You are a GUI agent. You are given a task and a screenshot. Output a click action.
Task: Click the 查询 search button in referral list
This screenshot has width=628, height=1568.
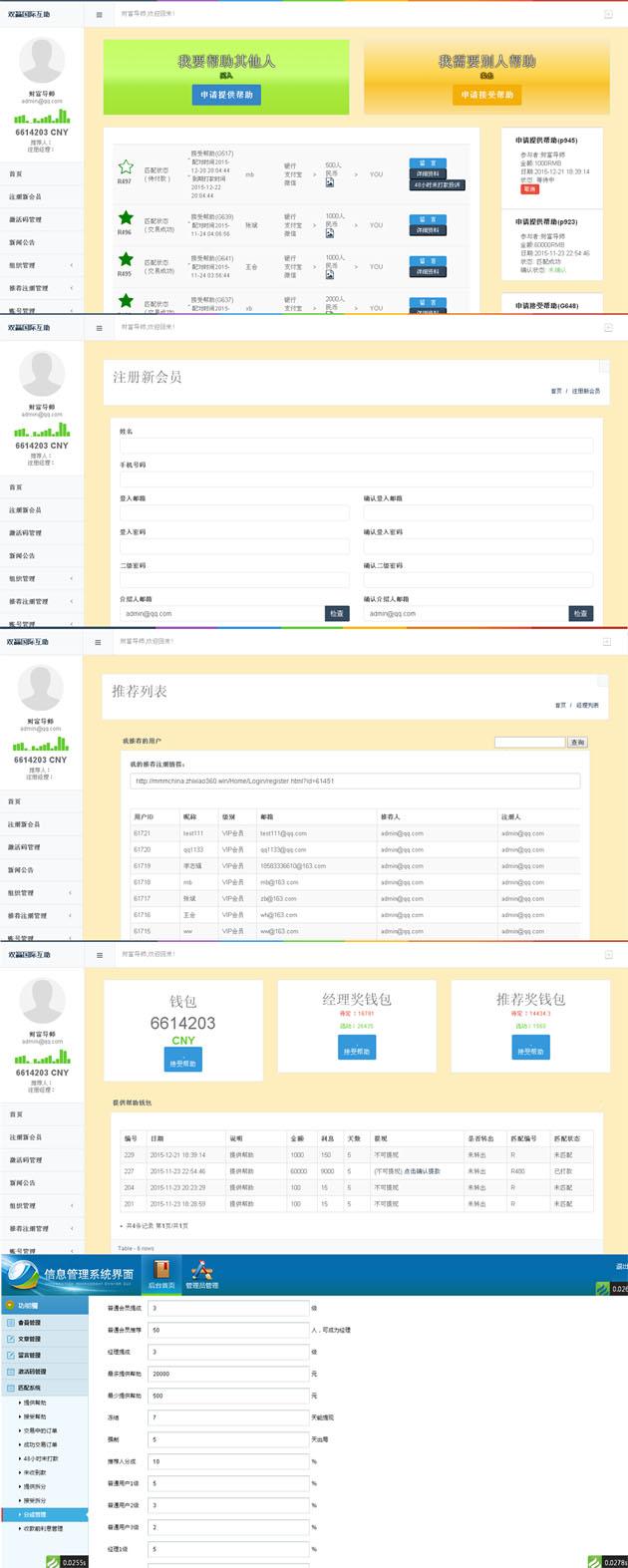[x=577, y=743]
